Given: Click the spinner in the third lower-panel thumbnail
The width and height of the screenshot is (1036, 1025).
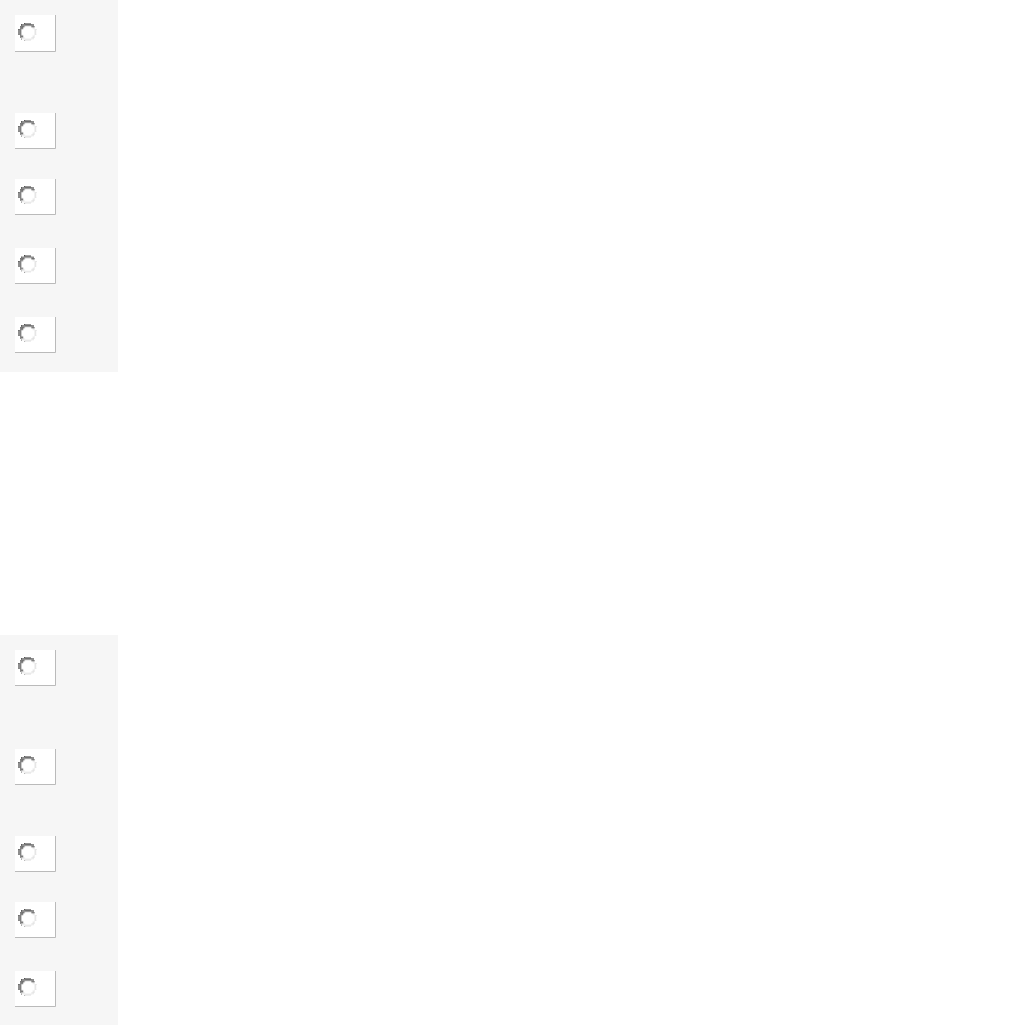Looking at the screenshot, I should [28, 852].
